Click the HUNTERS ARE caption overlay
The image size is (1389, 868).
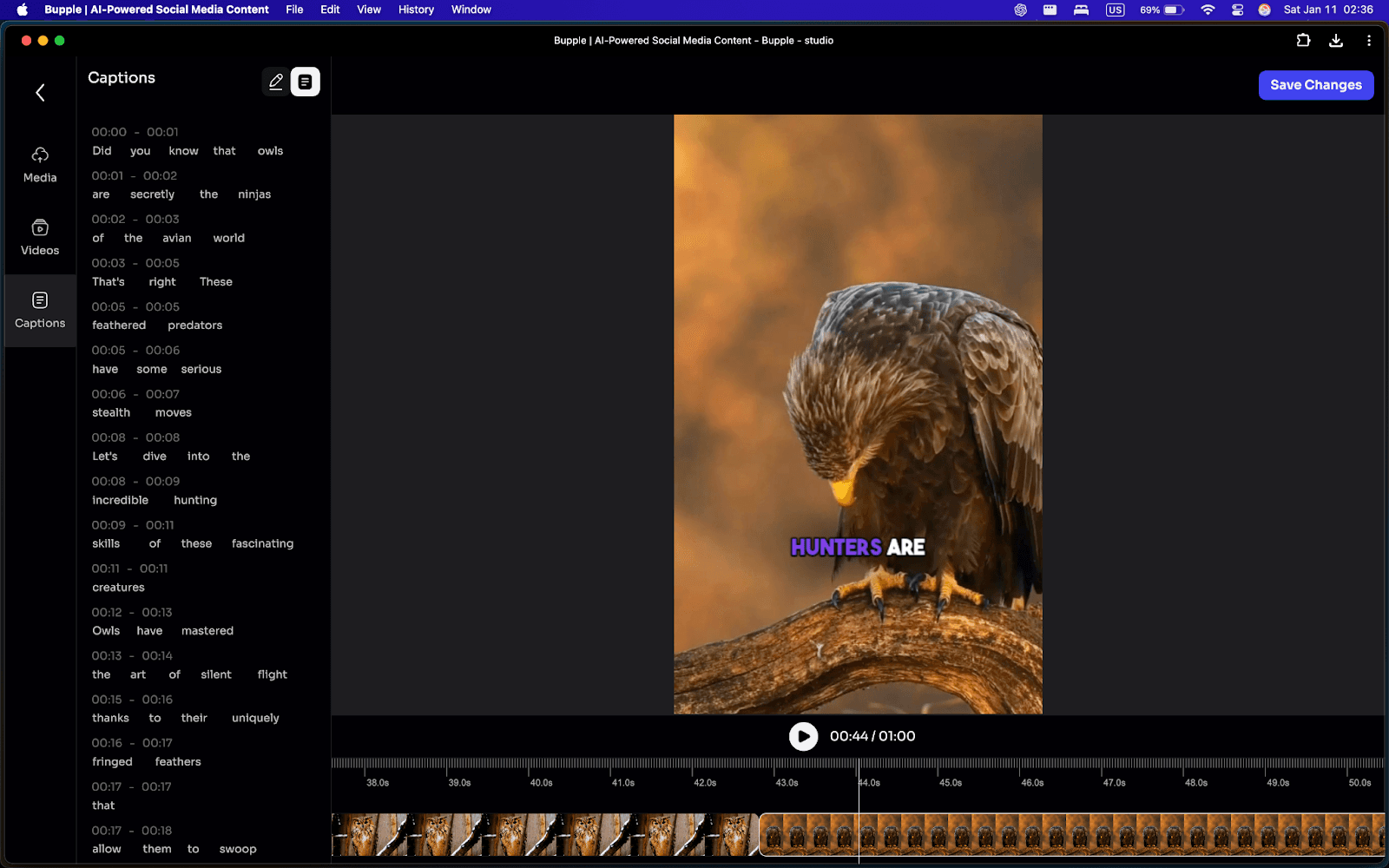[x=858, y=548]
